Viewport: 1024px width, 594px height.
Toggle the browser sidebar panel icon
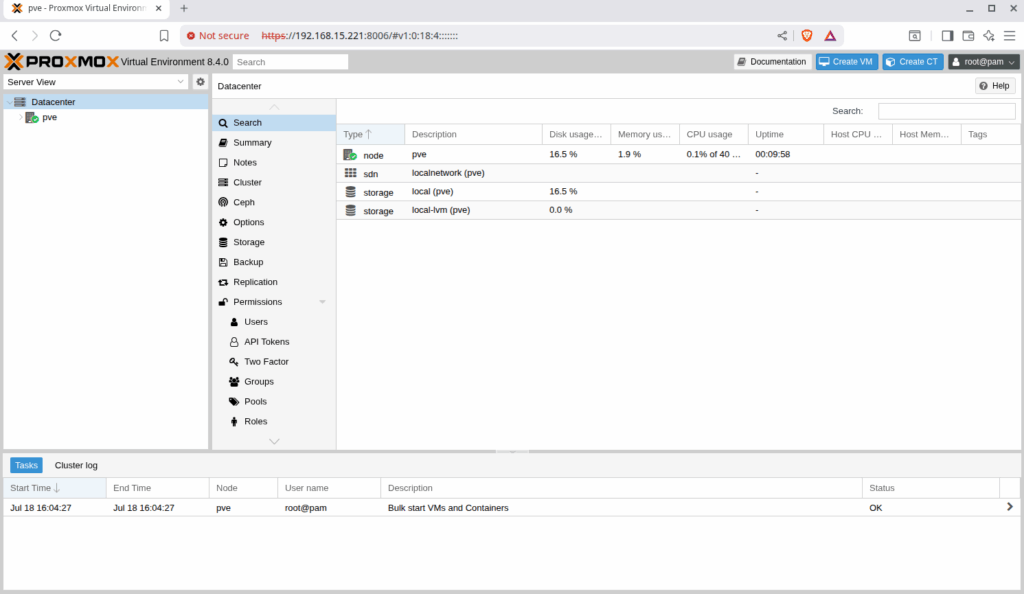[947, 35]
